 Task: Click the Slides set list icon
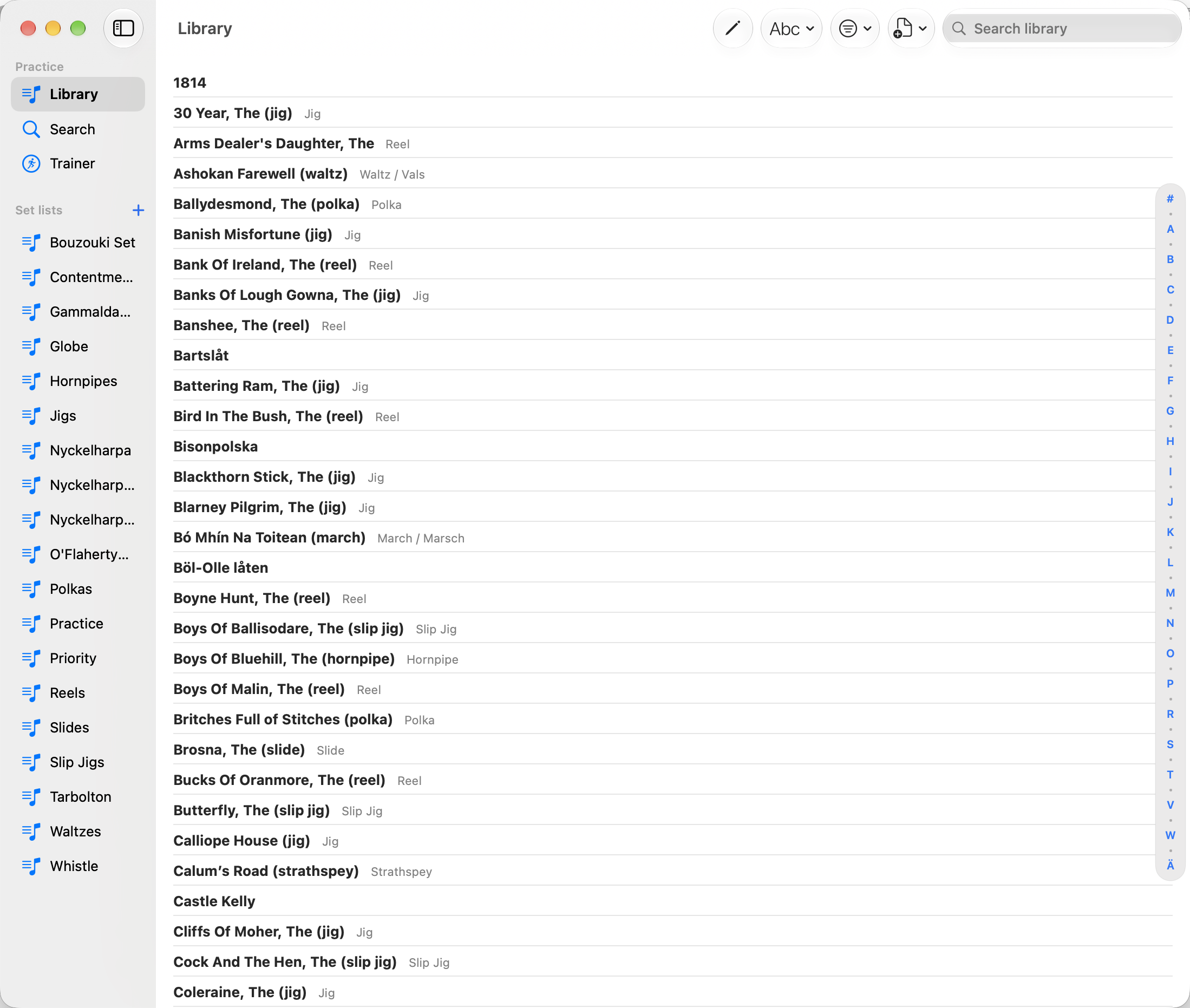tap(31, 728)
